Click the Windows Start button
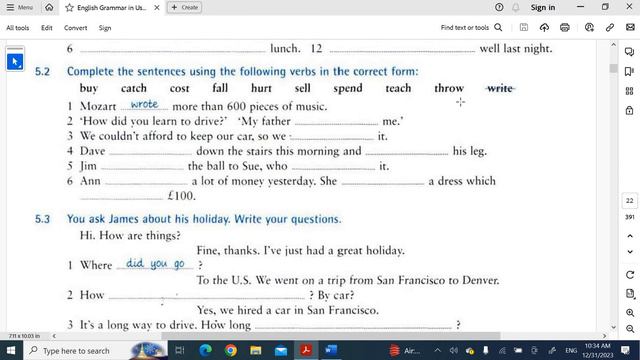Screen dimensions: 640x360 (11, 350)
